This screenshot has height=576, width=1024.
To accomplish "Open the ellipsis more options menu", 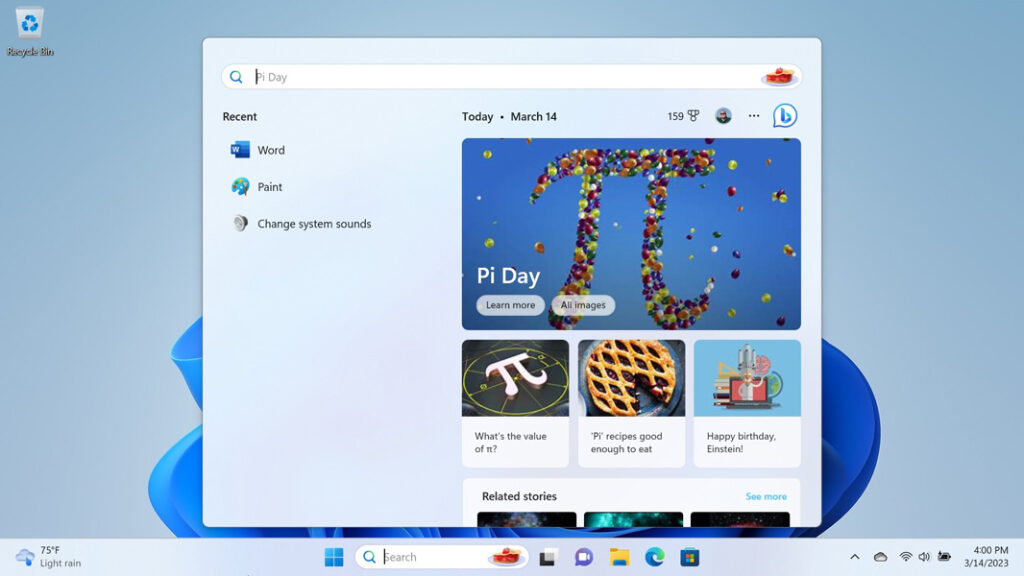I will (753, 116).
